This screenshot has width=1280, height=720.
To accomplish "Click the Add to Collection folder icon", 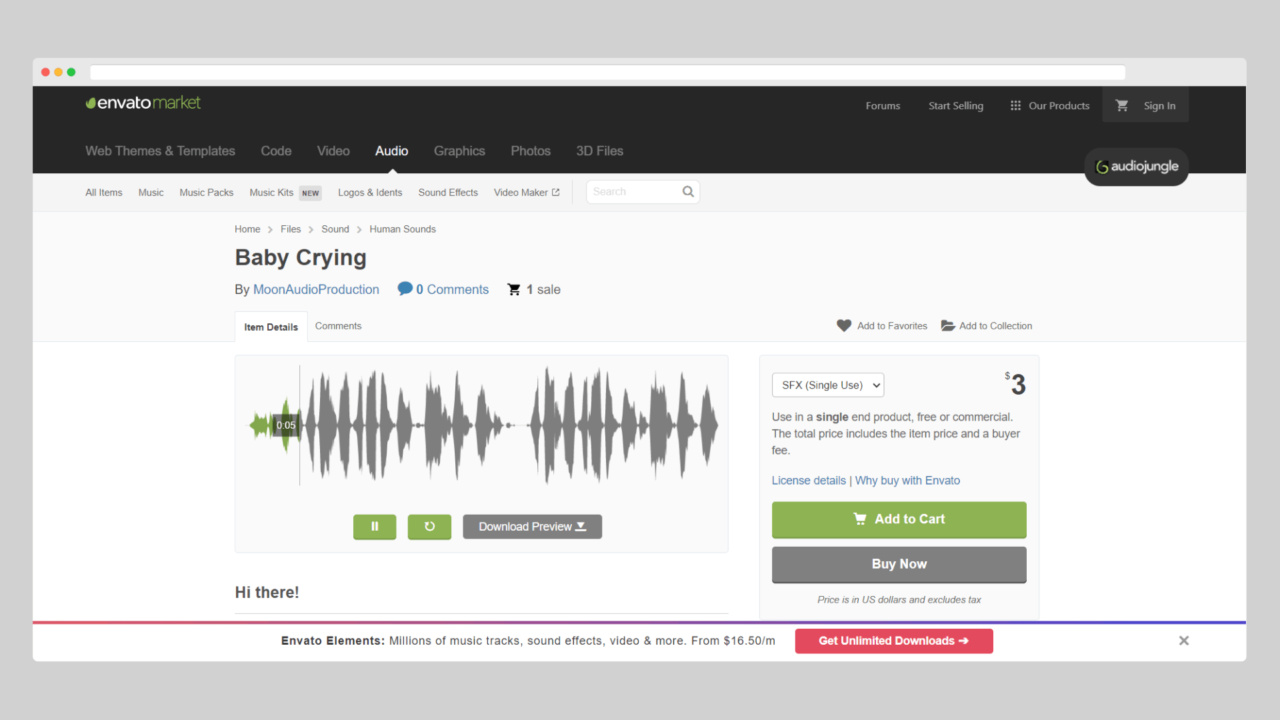I will coord(948,326).
